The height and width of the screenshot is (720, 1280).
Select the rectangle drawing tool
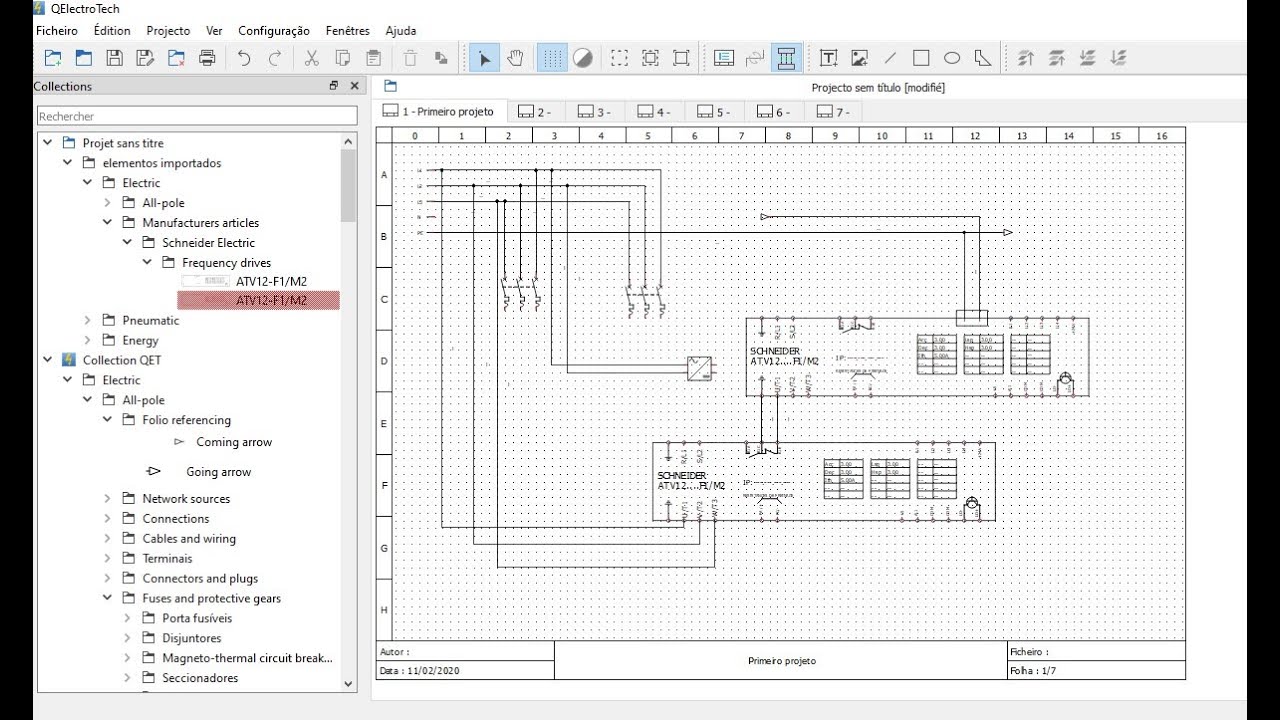coord(921,58)
